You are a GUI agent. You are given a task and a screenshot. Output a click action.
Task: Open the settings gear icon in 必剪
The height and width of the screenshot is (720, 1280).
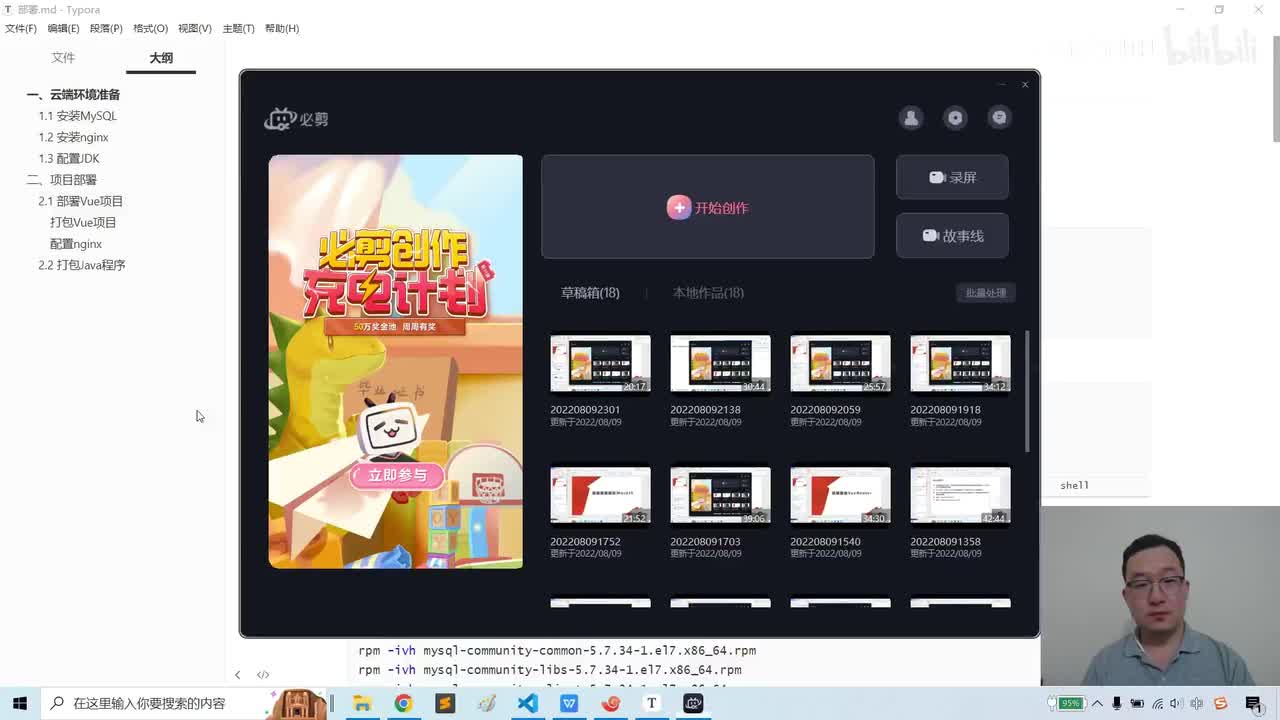click(x=955, y=118)
